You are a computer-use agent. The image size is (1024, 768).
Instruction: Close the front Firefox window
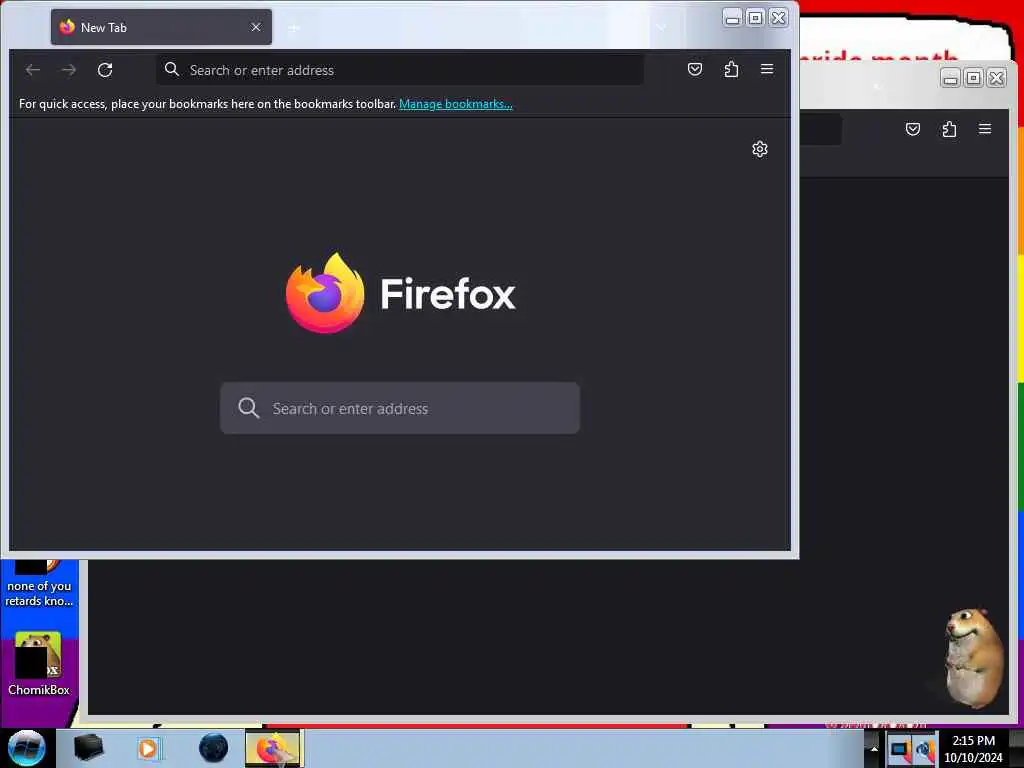pos(778,18)
